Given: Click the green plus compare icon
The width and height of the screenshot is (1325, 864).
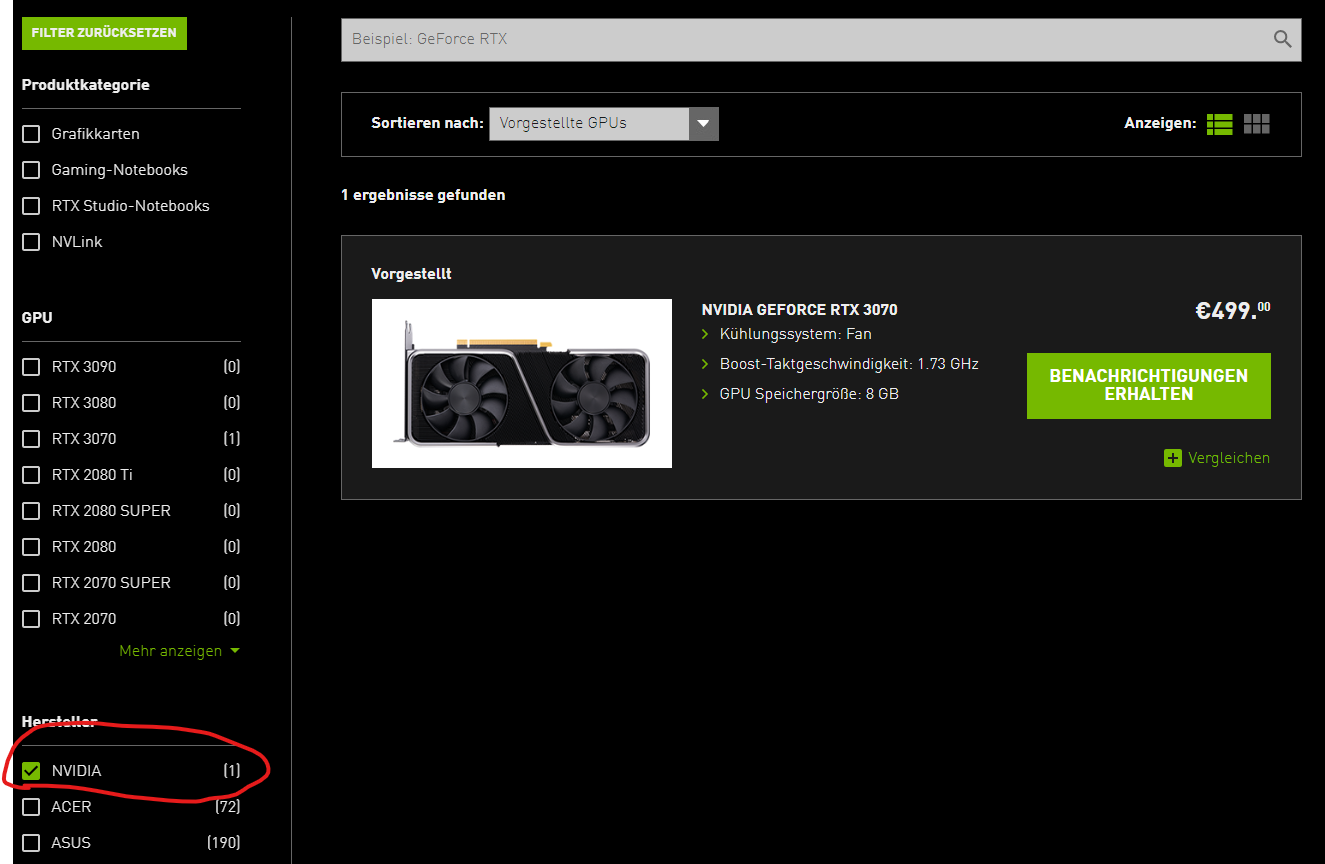Looking at the screenshot, I should pos(1173,458).
